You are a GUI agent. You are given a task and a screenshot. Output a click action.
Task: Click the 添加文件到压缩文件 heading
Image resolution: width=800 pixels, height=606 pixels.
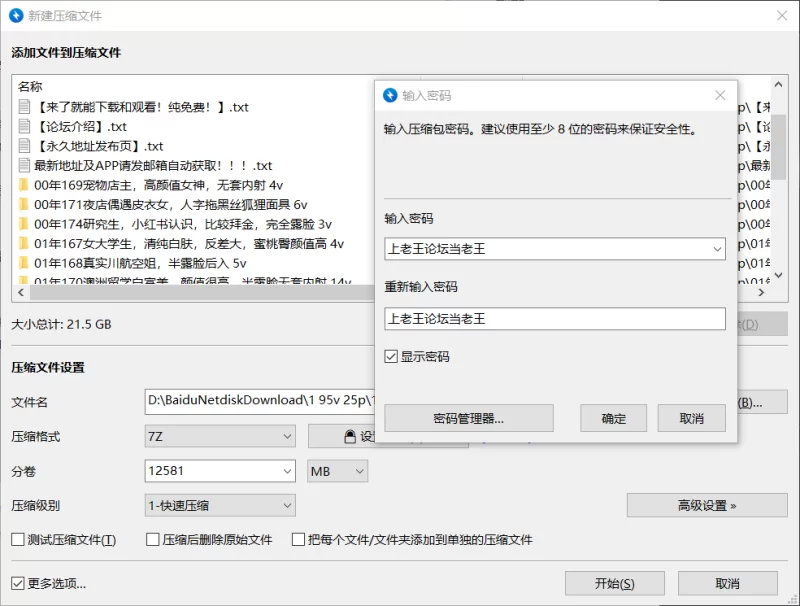point(66,53)
